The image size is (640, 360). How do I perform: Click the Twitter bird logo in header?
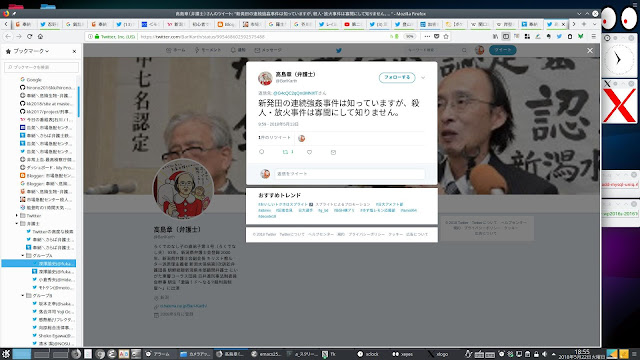tap(338, 51)
